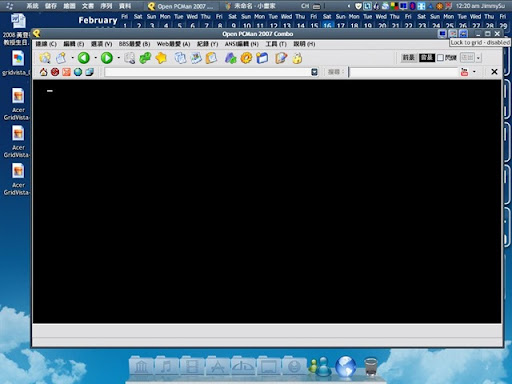Viewport: 512px width, 384px height.
Task: Click the yellow padlock icon in toolbar
Action: (x=297, y=58)
